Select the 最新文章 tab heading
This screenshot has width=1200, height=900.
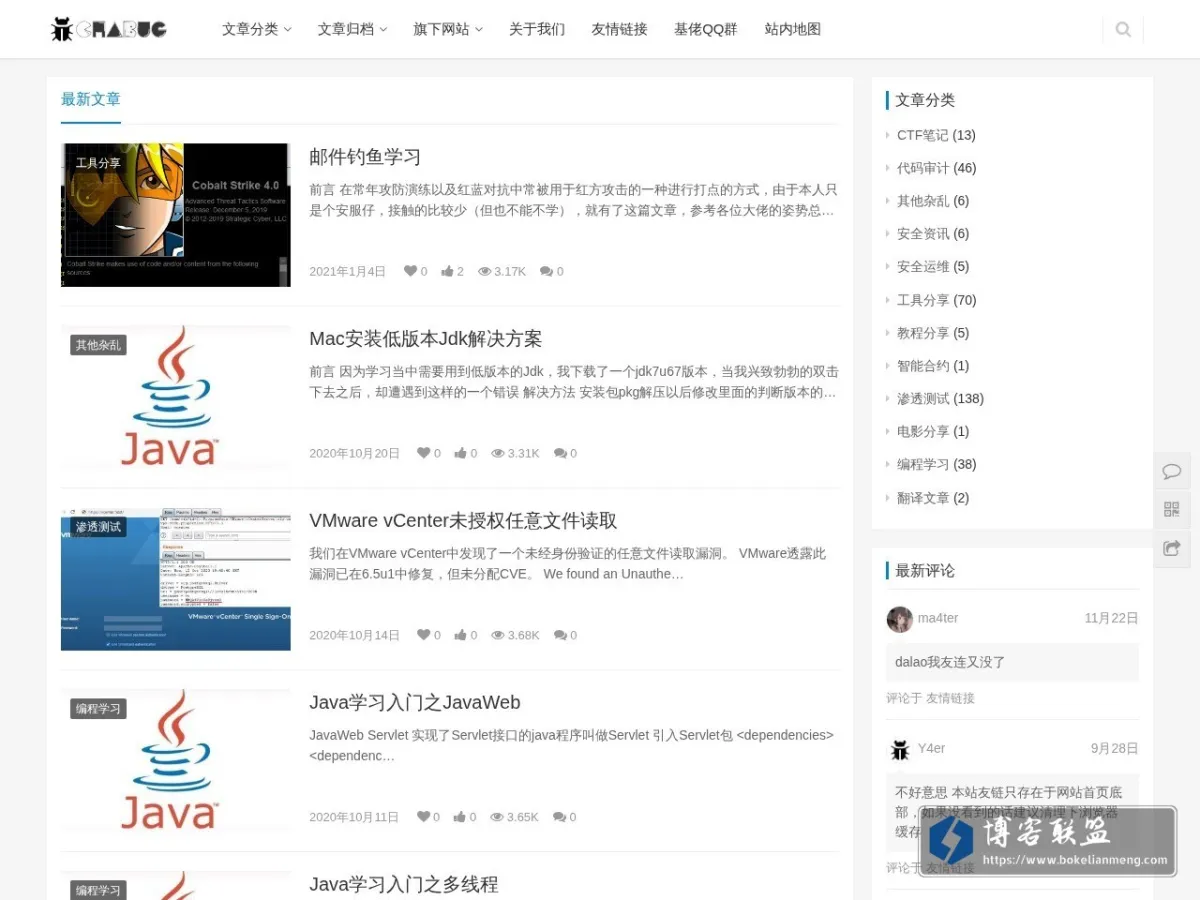point(90,99)
